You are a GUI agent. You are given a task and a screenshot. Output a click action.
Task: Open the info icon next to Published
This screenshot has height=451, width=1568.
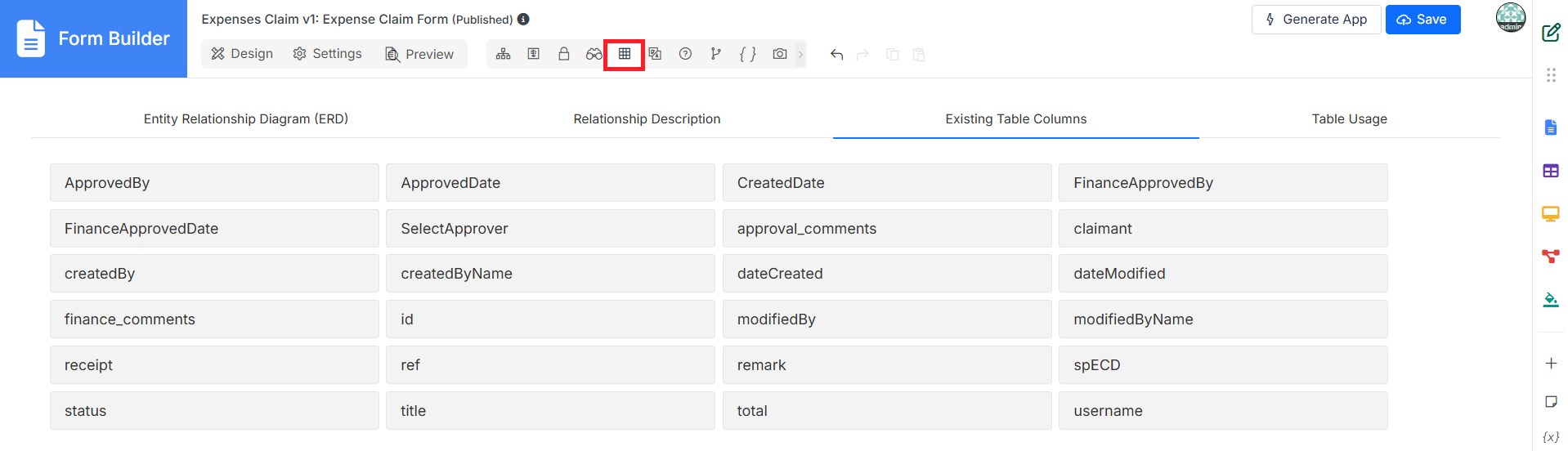click(523, 19)
